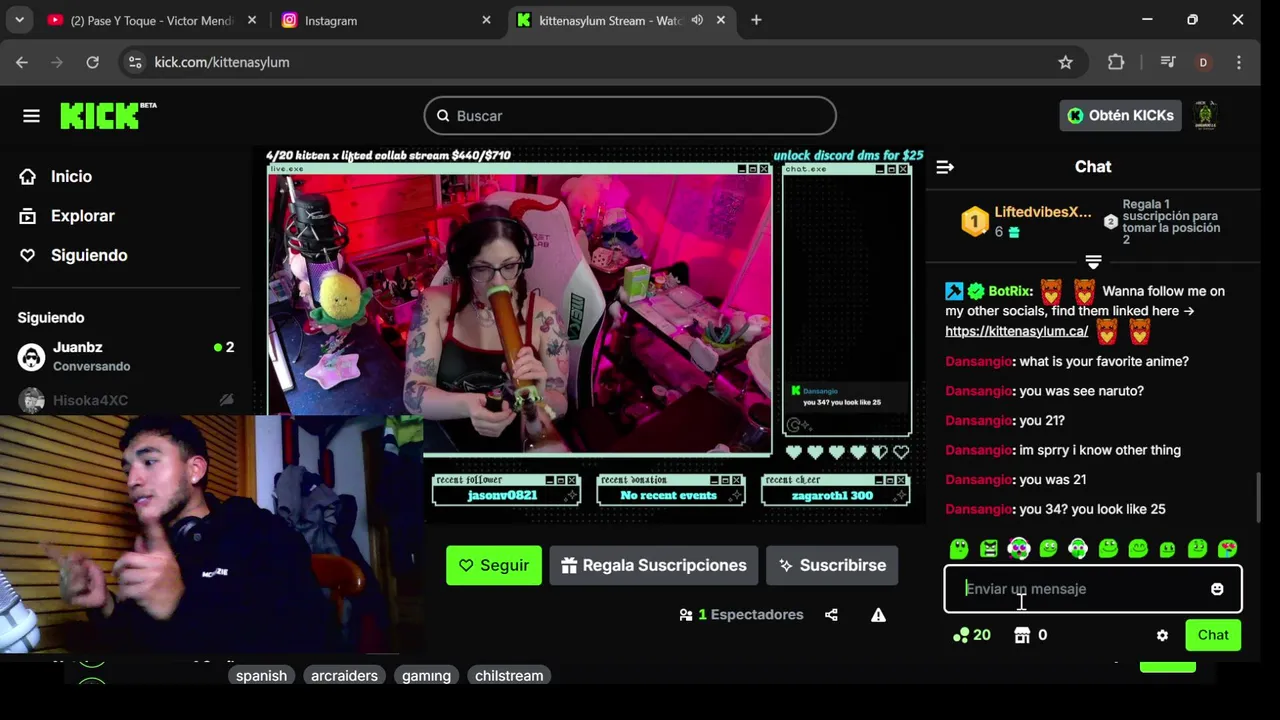
Task: Click Seguir to follow channel
Action: point(494,565)
